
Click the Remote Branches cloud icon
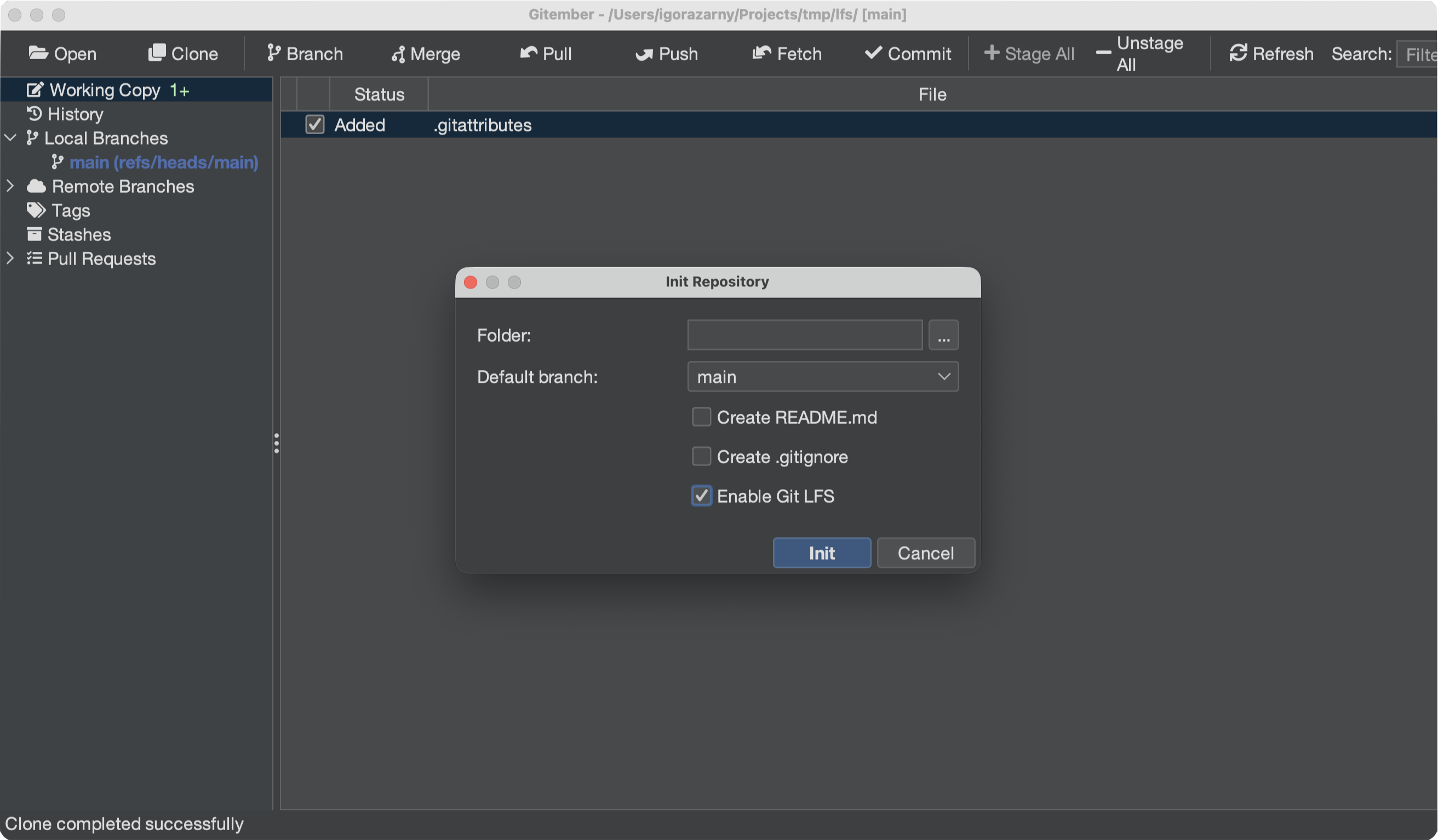pyautogui.click(x=37, y=186)
